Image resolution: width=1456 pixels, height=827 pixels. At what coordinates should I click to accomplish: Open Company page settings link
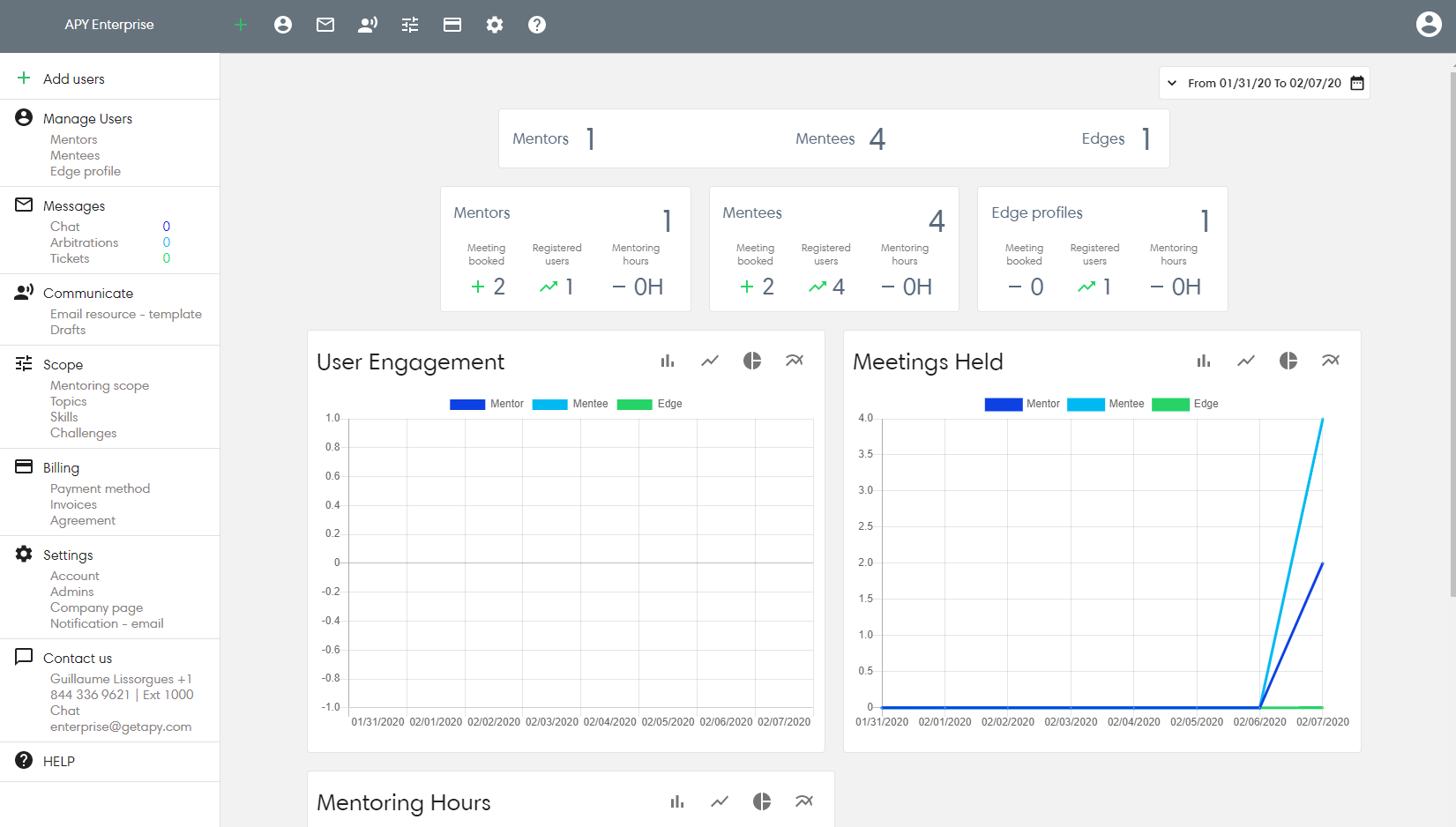click(x=96, y=607)
